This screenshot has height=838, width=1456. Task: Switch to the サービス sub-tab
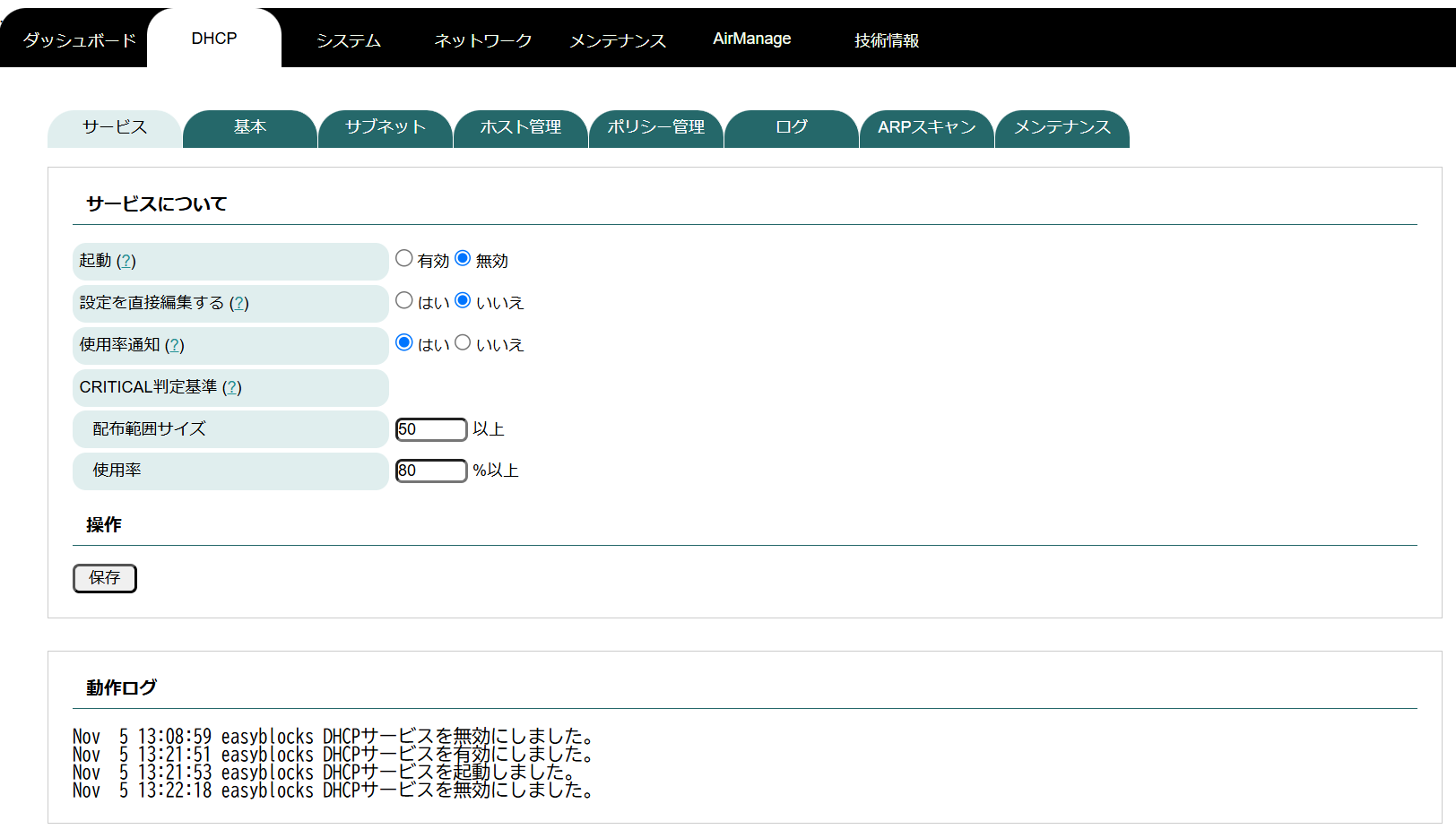(x=115, y=128)
